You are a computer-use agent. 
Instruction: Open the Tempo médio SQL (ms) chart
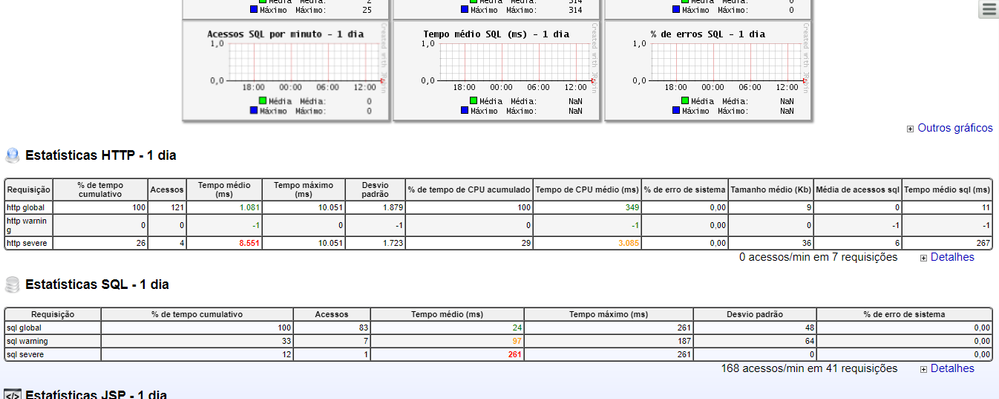(x=496, y=70)
